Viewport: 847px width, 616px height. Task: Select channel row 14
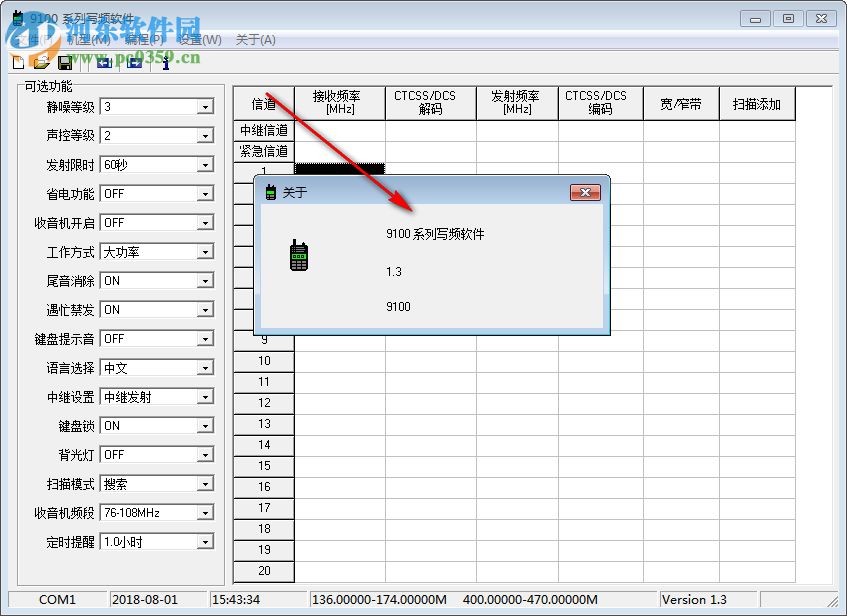(264, 445)
